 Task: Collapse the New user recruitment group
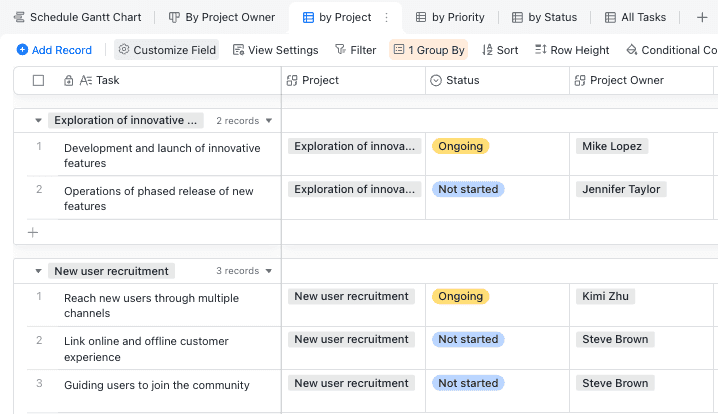coord(38,271)
